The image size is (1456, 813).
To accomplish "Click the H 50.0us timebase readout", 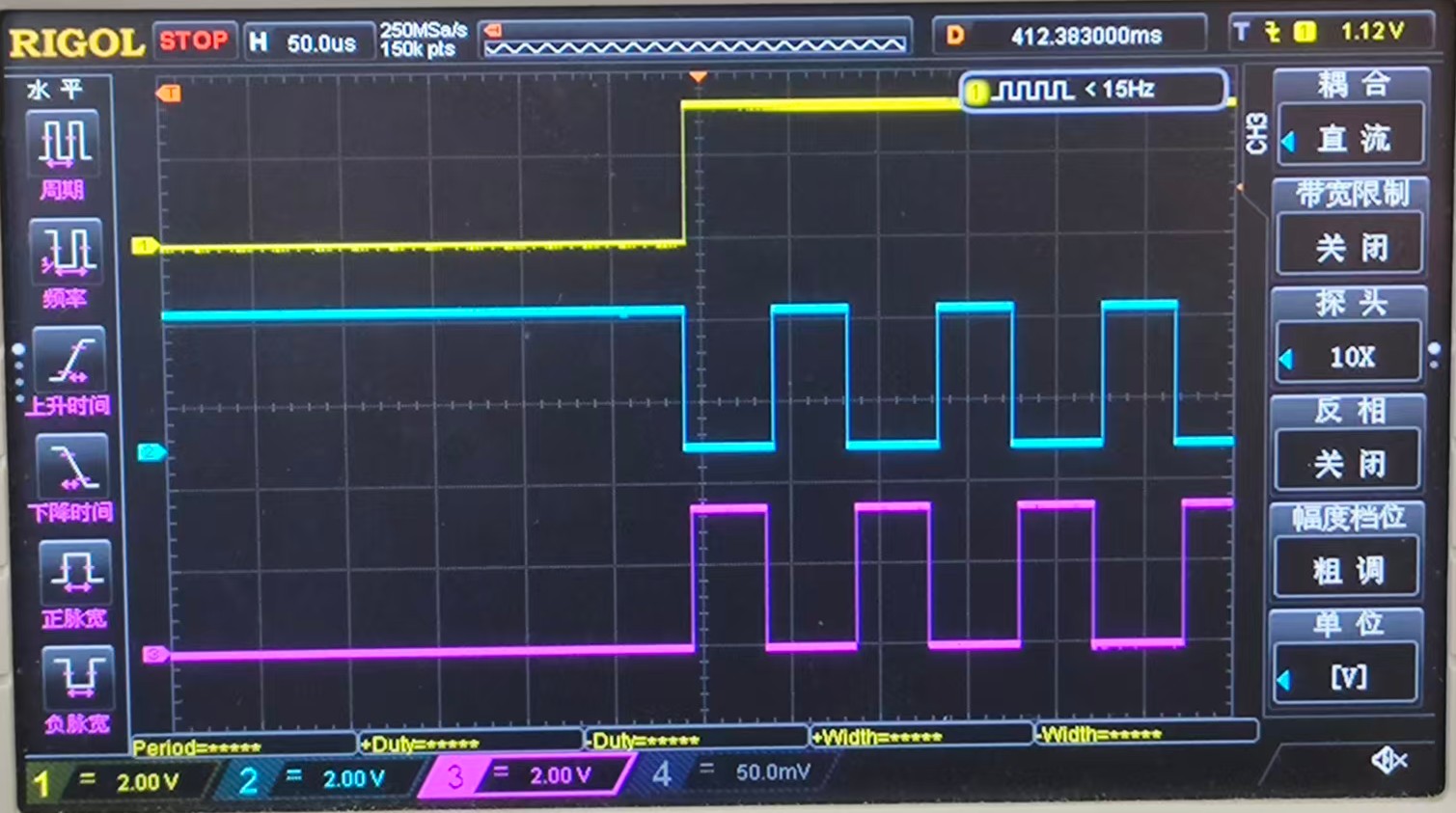I will tap(308, 42).
